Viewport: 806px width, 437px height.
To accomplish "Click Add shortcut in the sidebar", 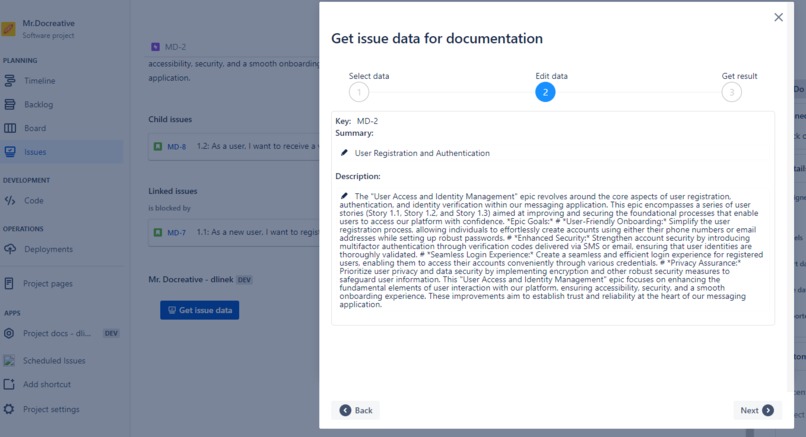I will coord(47,384).
